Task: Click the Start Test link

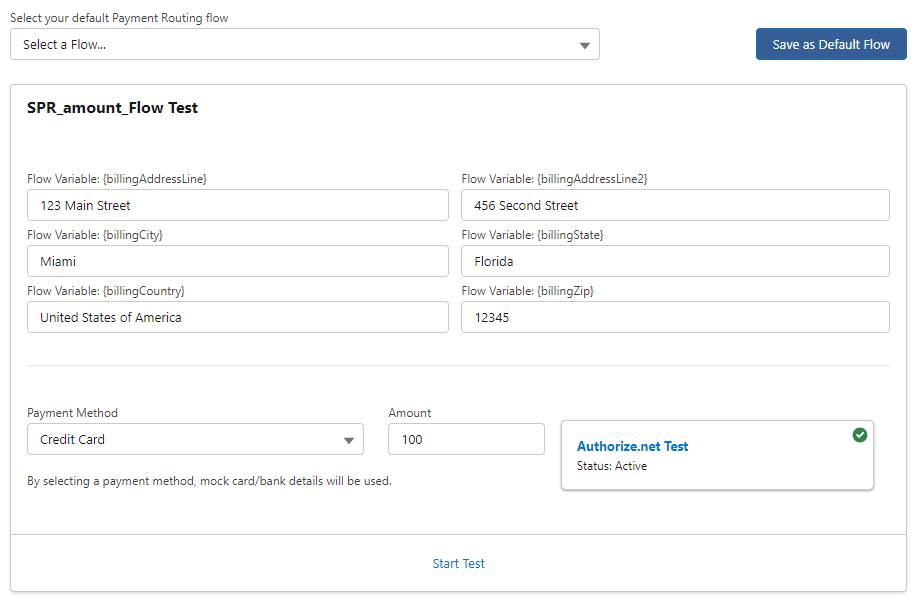Action: click(x=458, y=563)
